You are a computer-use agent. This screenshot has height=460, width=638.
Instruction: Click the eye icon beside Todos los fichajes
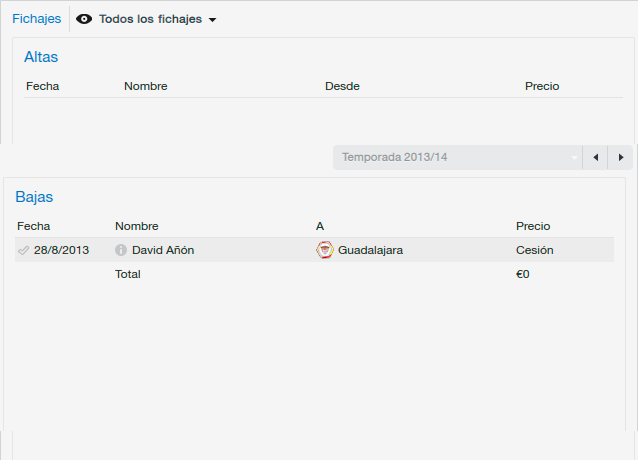click(84, 19)
